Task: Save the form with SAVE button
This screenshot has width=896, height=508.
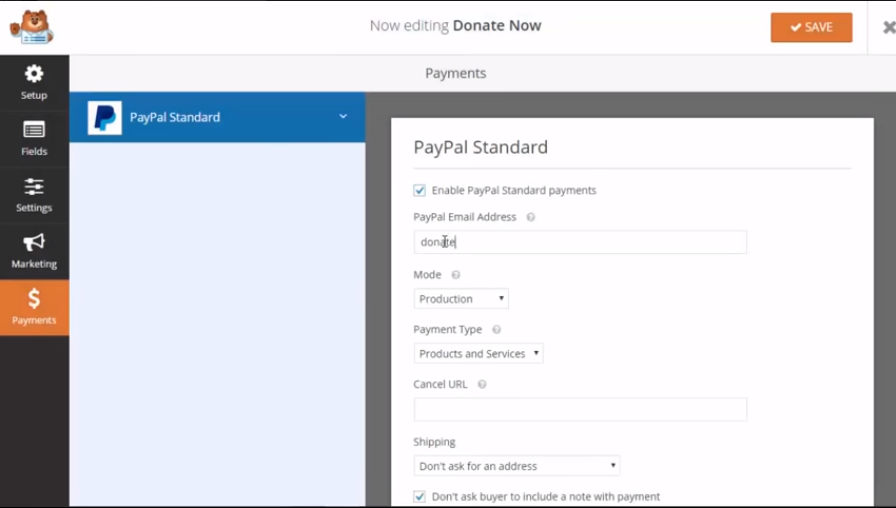Action: click(811, 27)
